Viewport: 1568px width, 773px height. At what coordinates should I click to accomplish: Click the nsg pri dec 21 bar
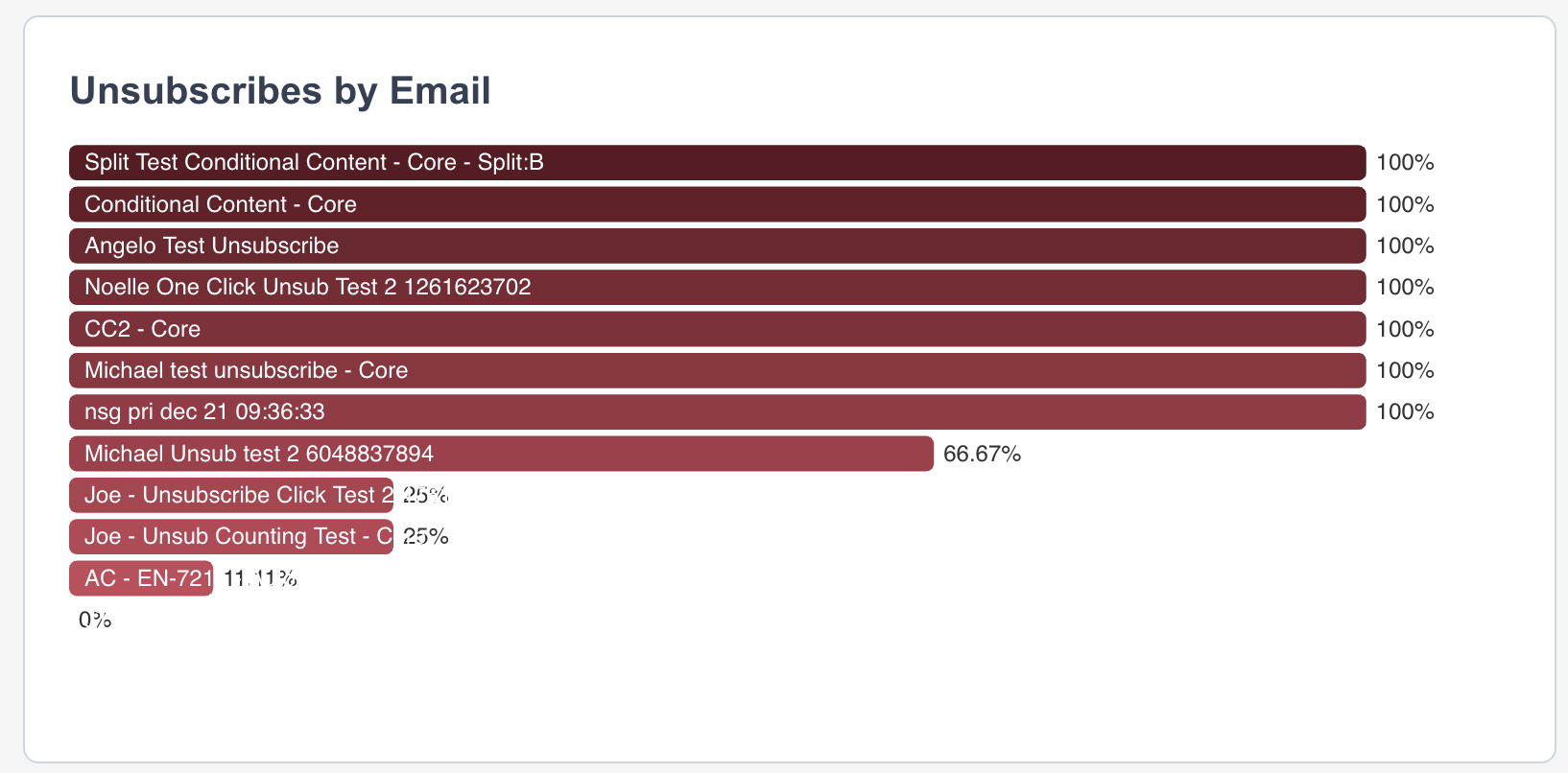point(717,412)
